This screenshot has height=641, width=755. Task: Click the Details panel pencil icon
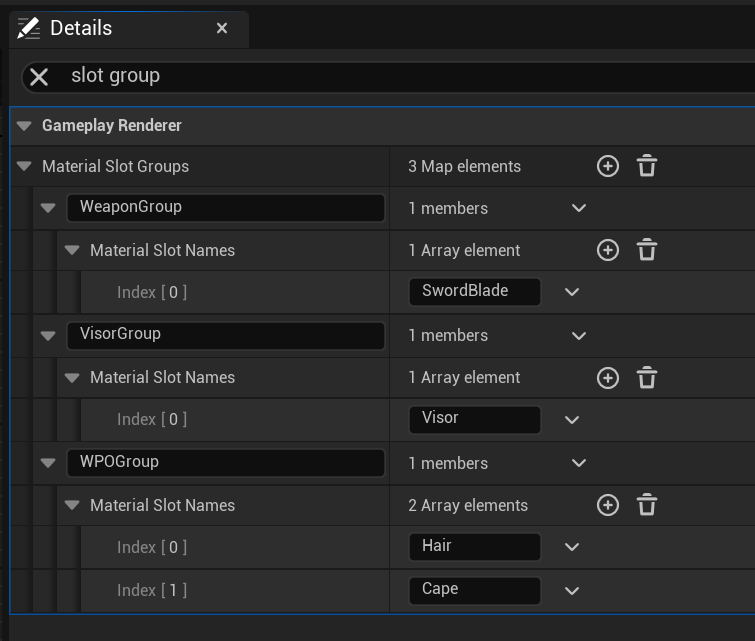(29, 28)
